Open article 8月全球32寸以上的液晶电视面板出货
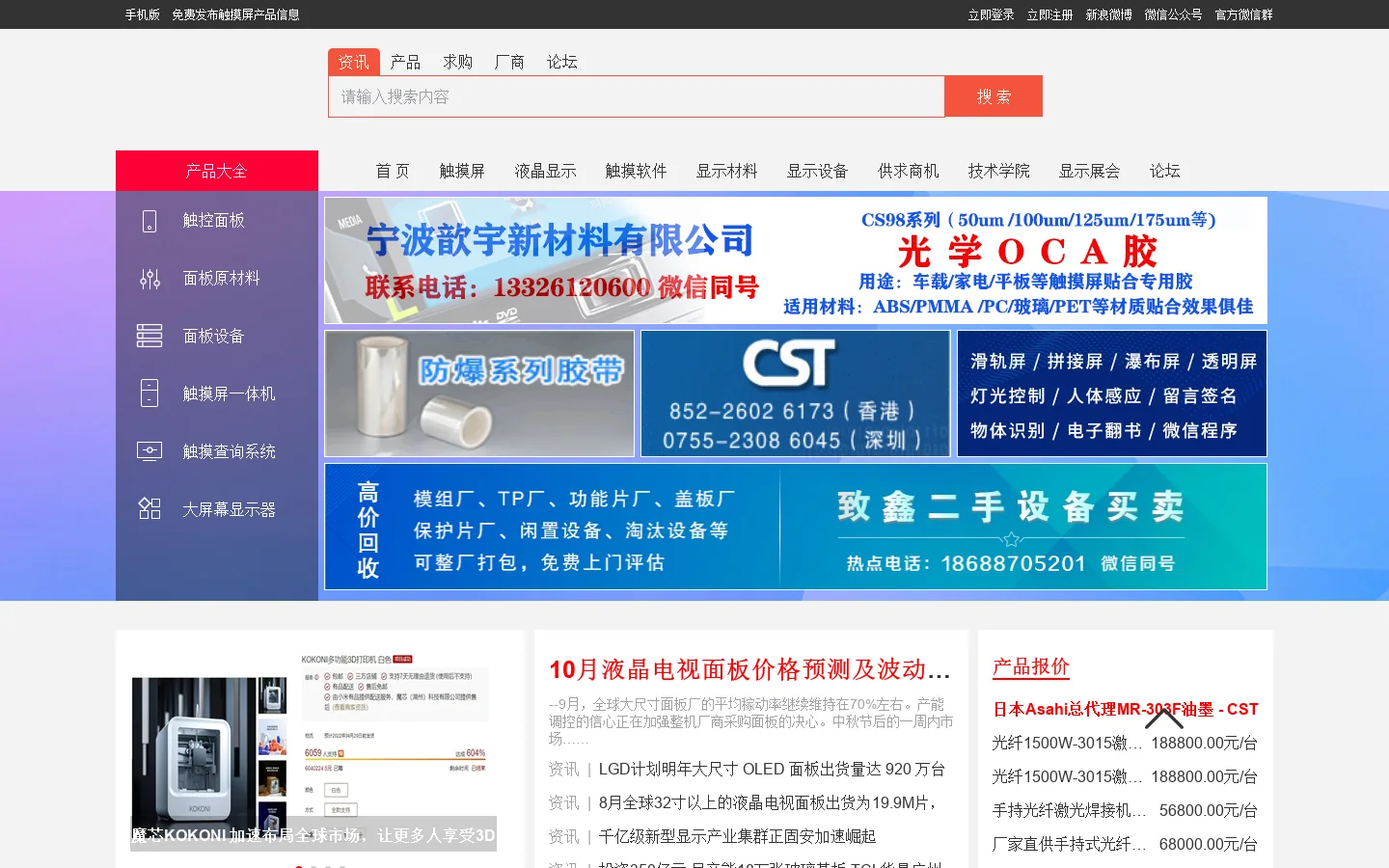 (768, 803)
